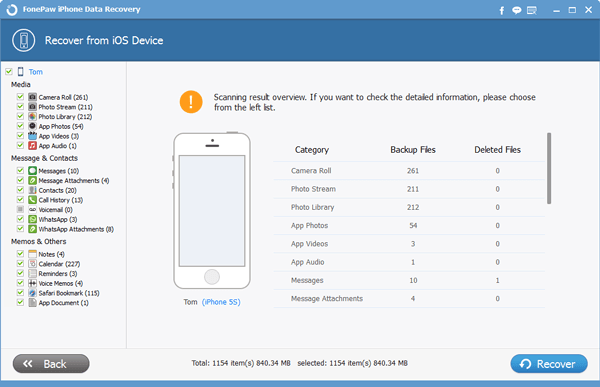
Task: Uncheck the Calendar checkbox
Action: point(20,264)
